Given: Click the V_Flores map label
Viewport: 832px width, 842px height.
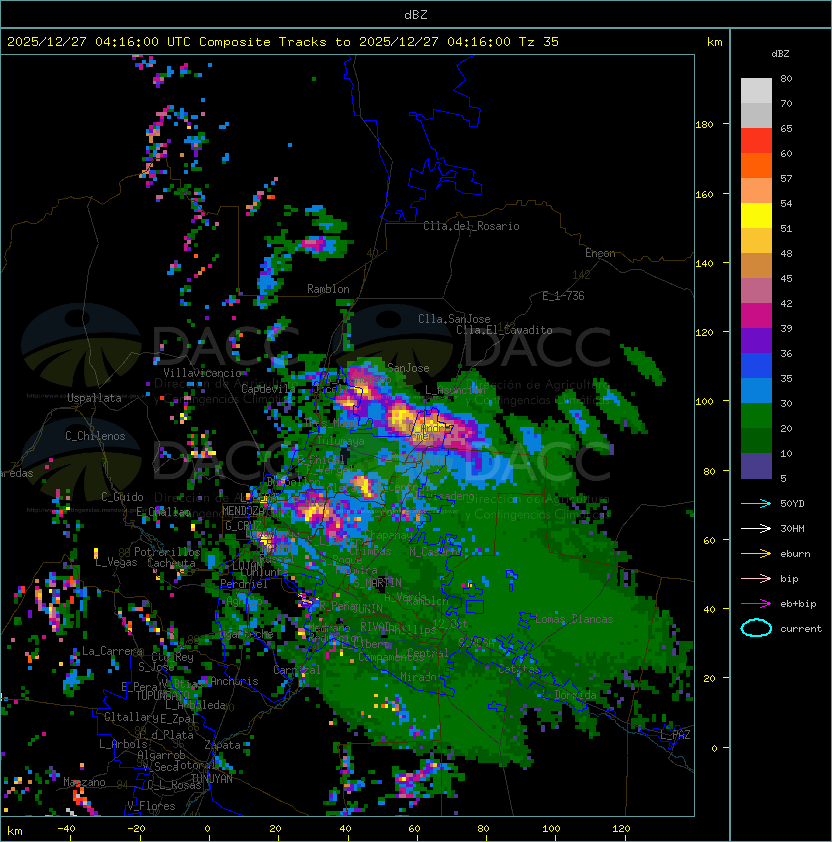Looking at the screenshot, I should (x=151, y=805).
